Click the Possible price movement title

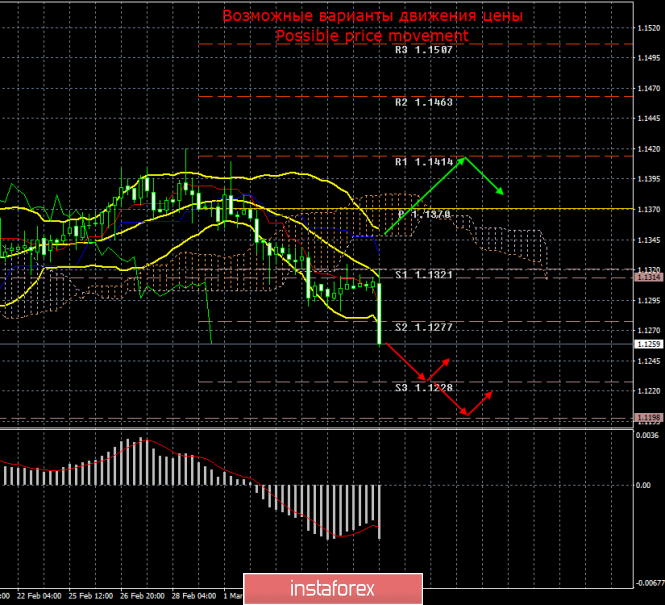pyautogui.click(x=372, y=36)
